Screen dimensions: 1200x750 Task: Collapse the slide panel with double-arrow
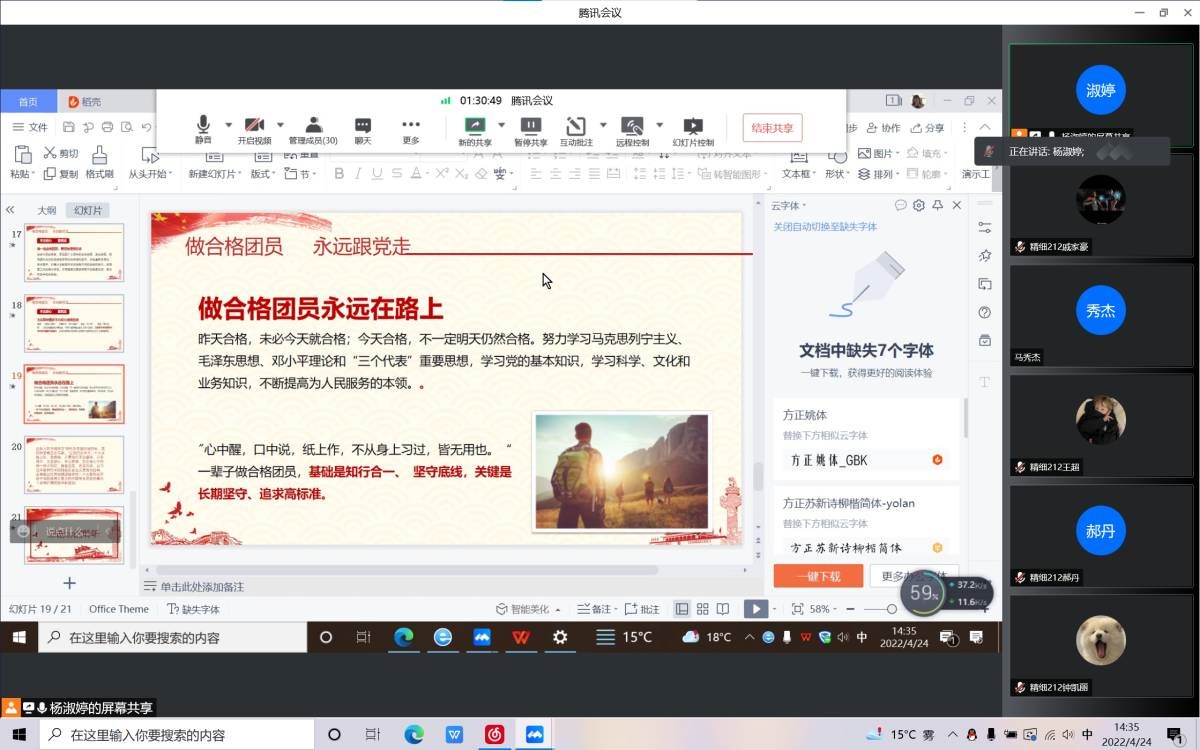pos(10,210)
